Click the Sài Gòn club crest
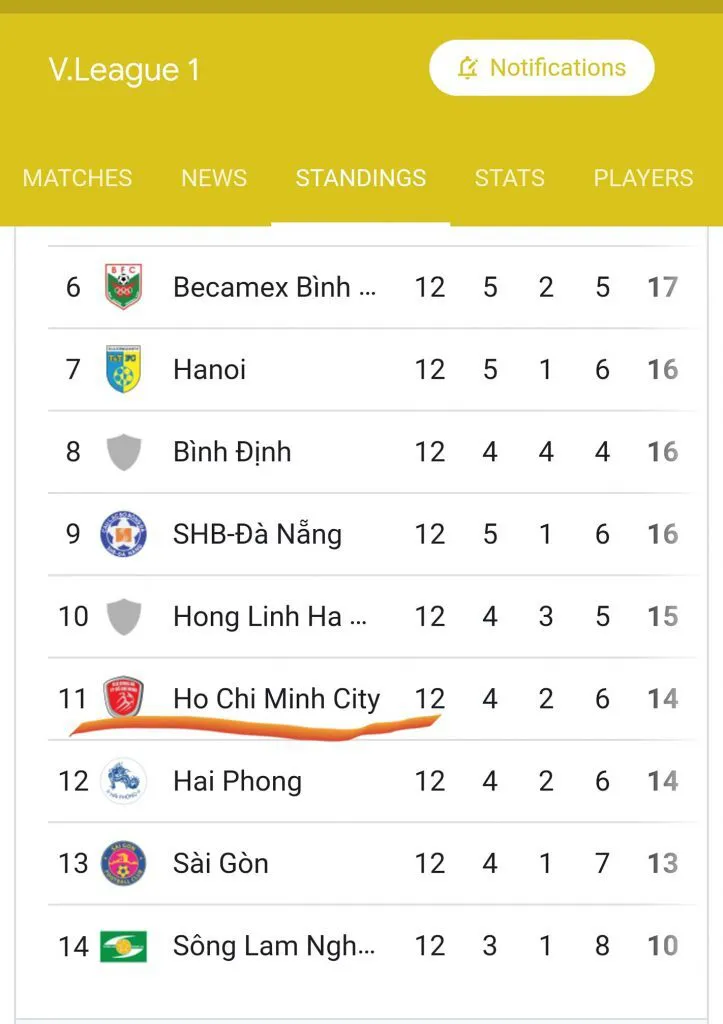The width and height of the screenshot is (723, 1024). click(x=124, y=863)
